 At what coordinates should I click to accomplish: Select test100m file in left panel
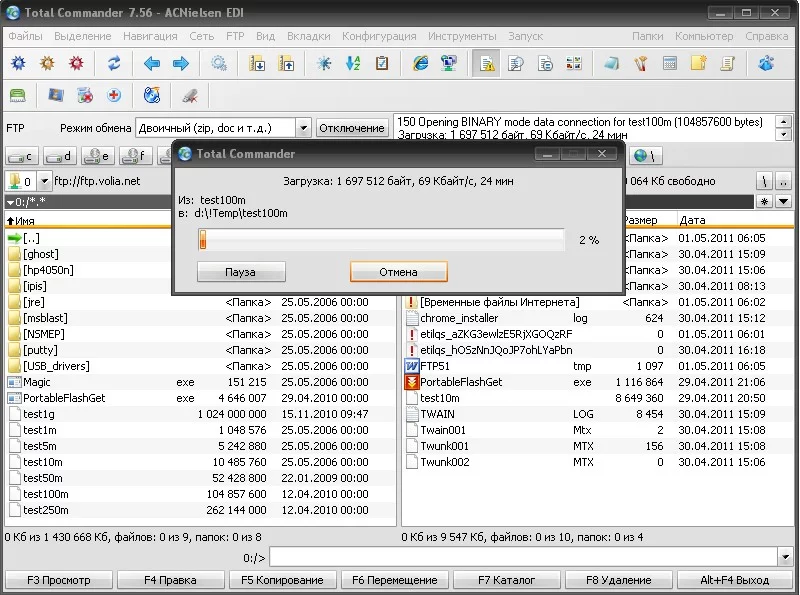point(46,494)
